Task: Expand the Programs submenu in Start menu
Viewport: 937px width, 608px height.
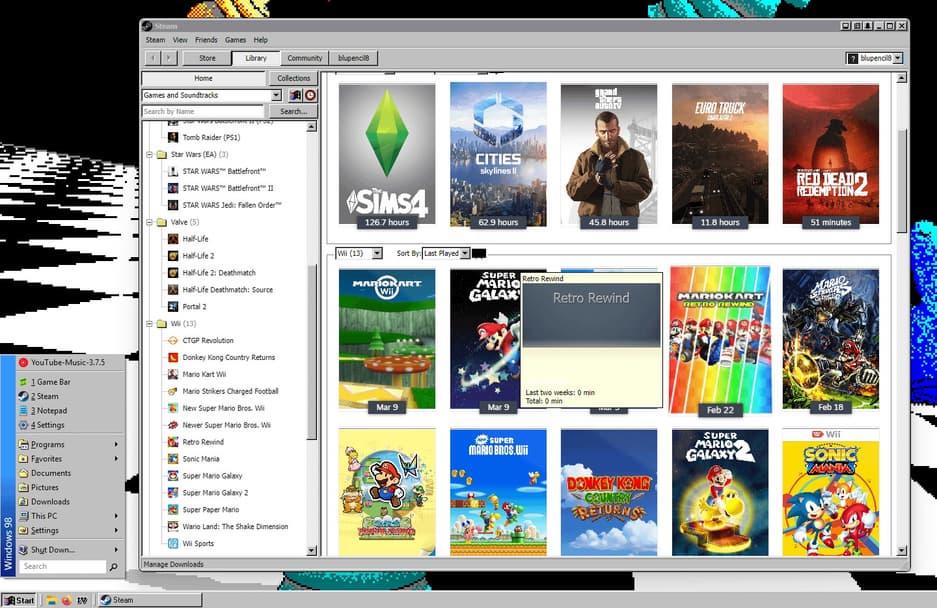Action: click(x=71, y=444)
